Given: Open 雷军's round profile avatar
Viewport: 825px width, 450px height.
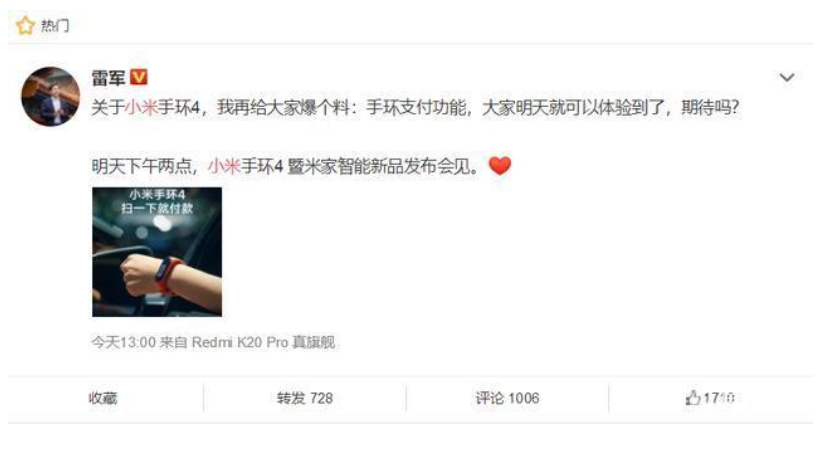Looking at the screenshot, I should tap(51, 96).
